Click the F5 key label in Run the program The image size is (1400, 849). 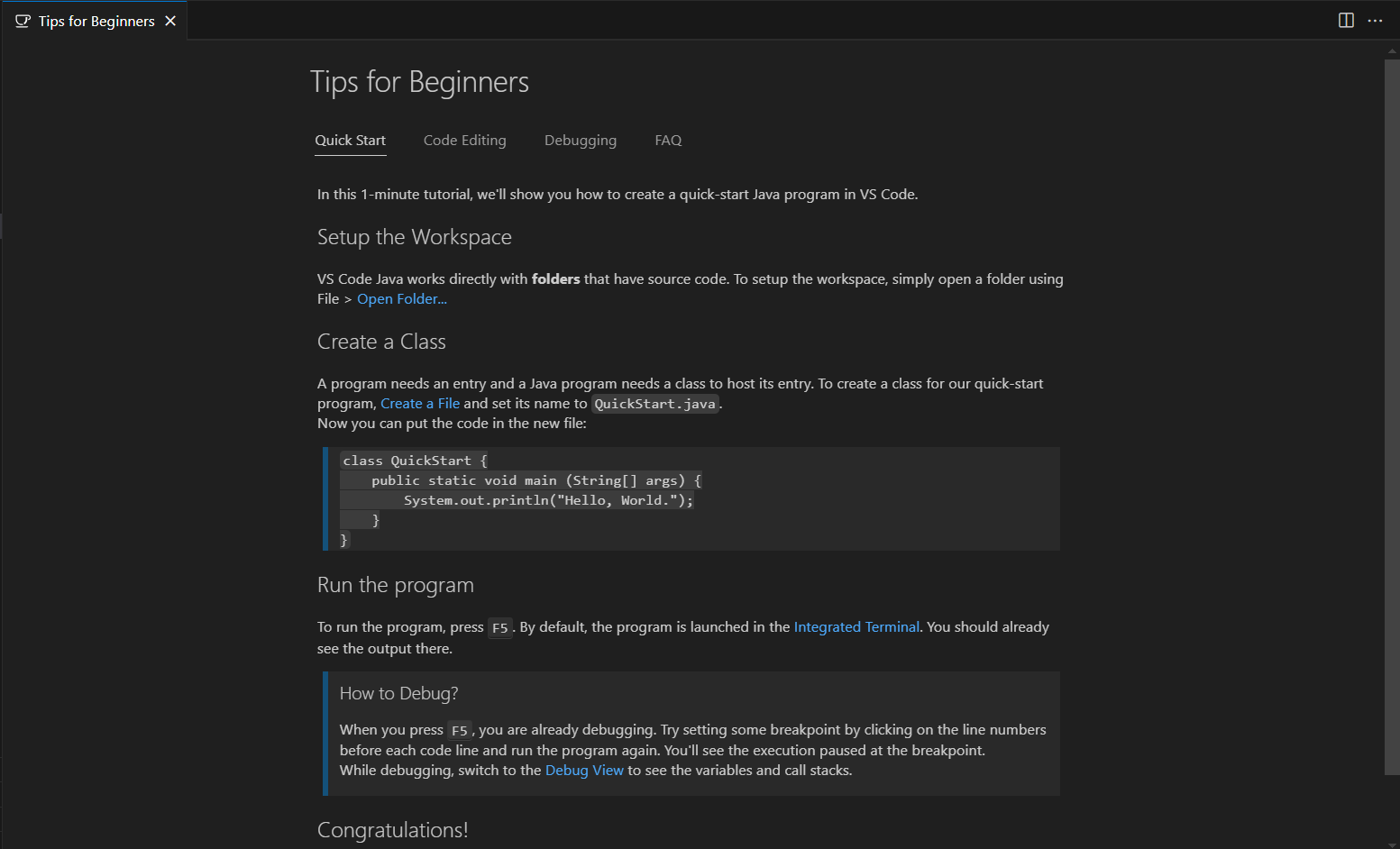click(x=500, y=628)
